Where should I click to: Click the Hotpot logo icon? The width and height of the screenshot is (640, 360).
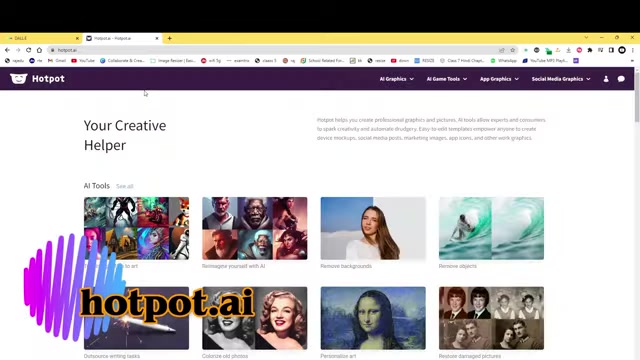click(x=18, y=78)
